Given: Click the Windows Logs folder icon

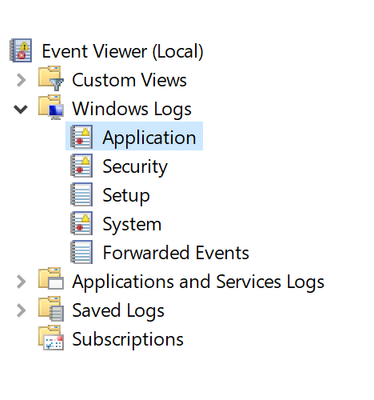Looking at the screenshot, I should coord(51,107).
